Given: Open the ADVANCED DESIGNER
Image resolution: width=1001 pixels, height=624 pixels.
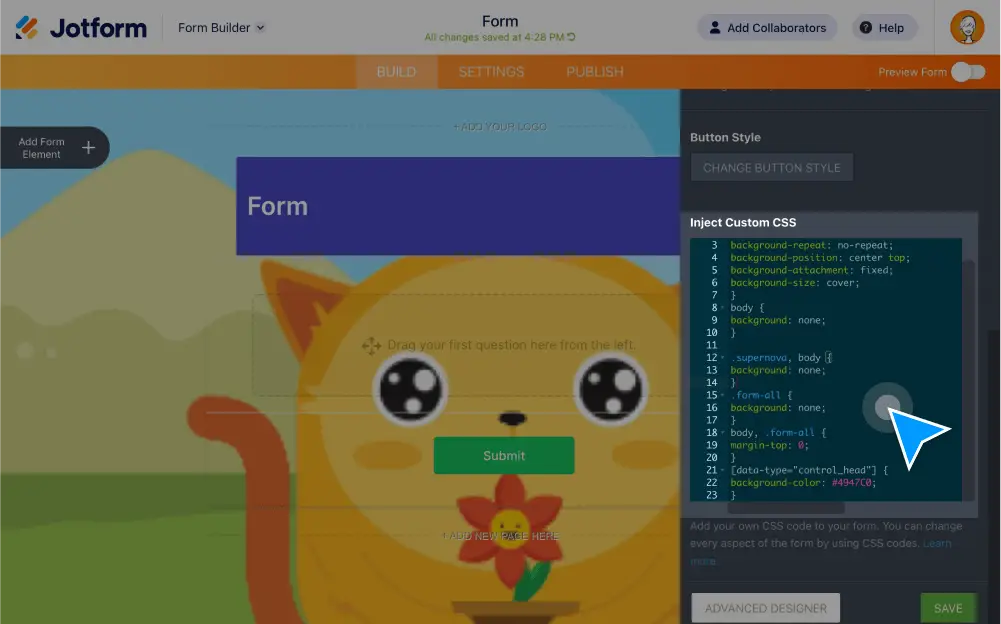Looking at the screenshot, I should click(764, 607).
